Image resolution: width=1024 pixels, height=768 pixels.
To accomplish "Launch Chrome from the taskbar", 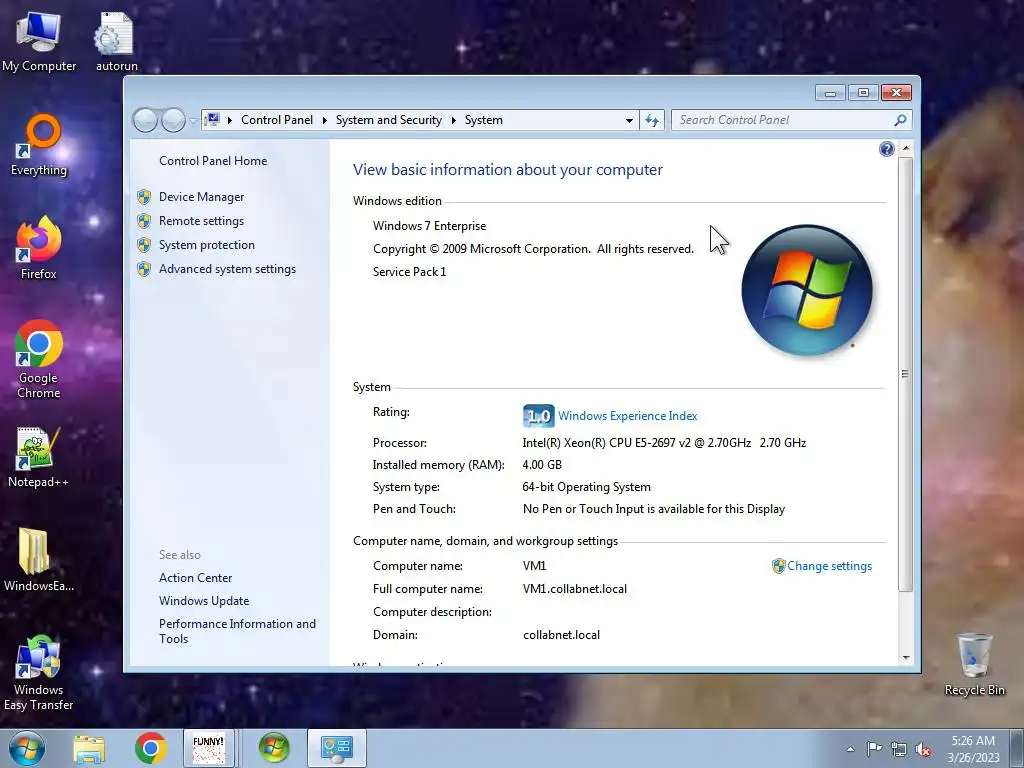I will [x=151, y=748].
